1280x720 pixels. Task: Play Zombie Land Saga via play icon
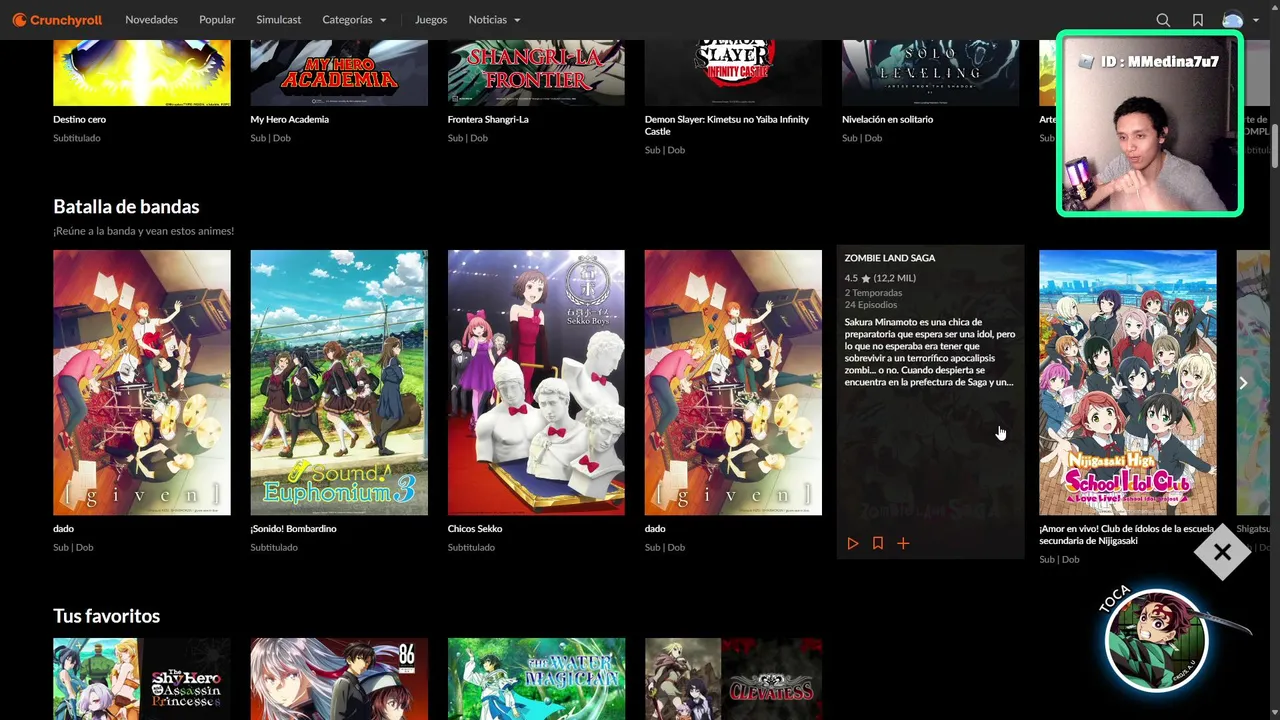(852, 543)
